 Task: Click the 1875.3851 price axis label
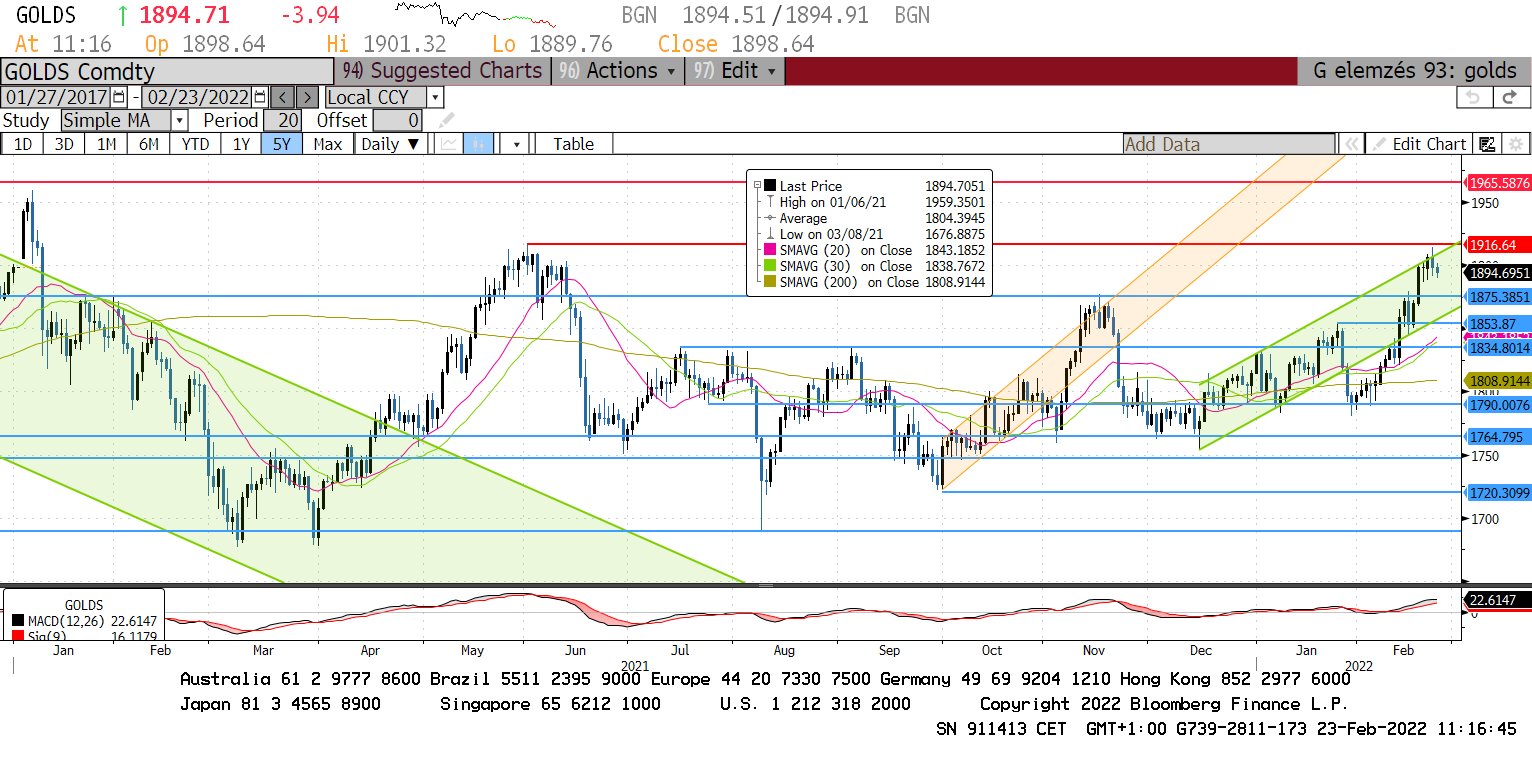click(x=1498, y=297)
